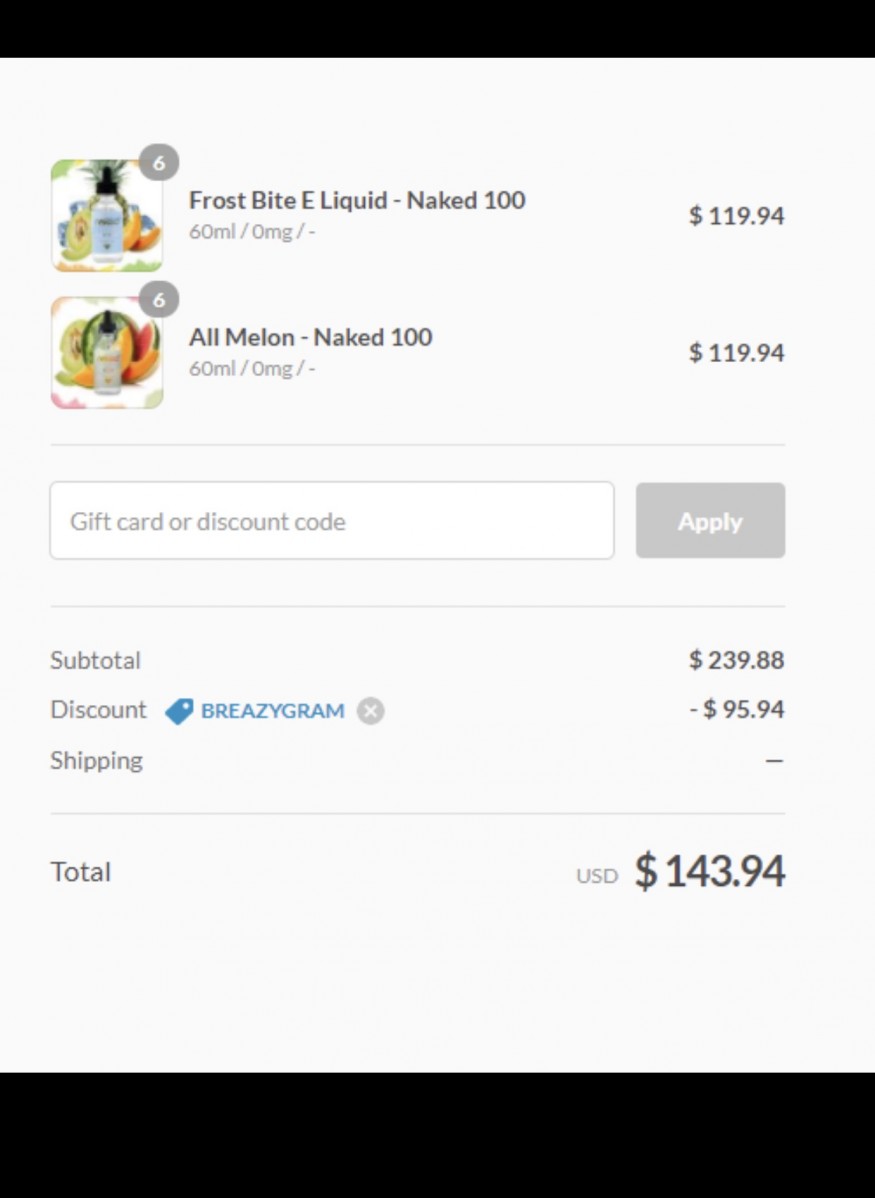Click the subtotal amount $239.88
Screen dimensions: 875x1198
pyautogui.click(x=736, y=660)
